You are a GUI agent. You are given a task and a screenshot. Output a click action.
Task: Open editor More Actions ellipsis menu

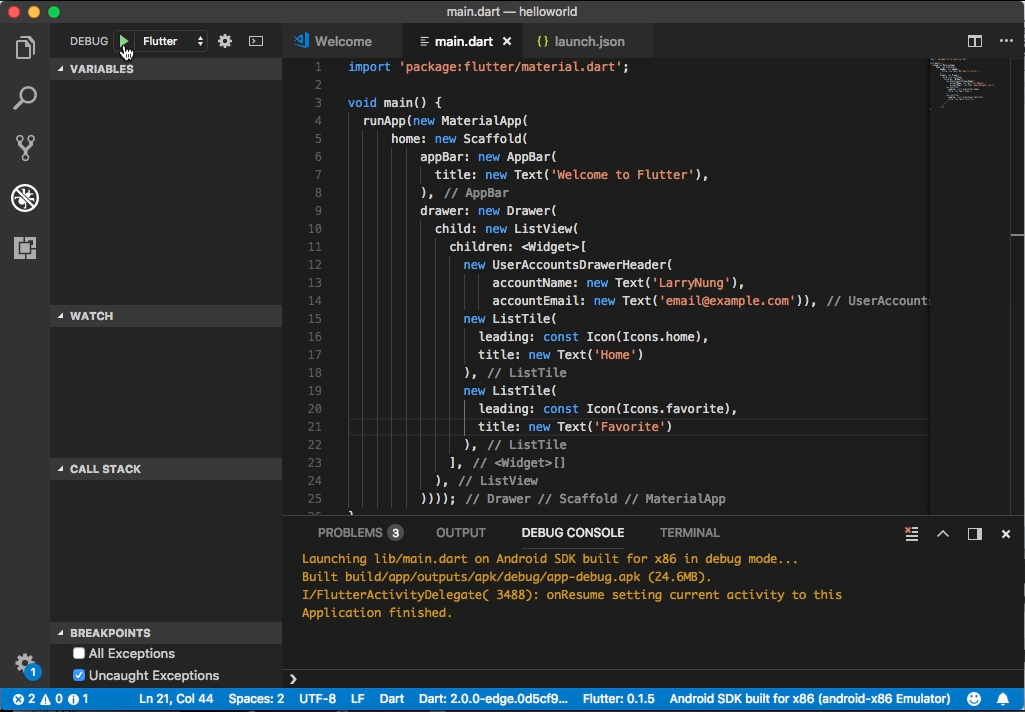[x=1006, y=41]
